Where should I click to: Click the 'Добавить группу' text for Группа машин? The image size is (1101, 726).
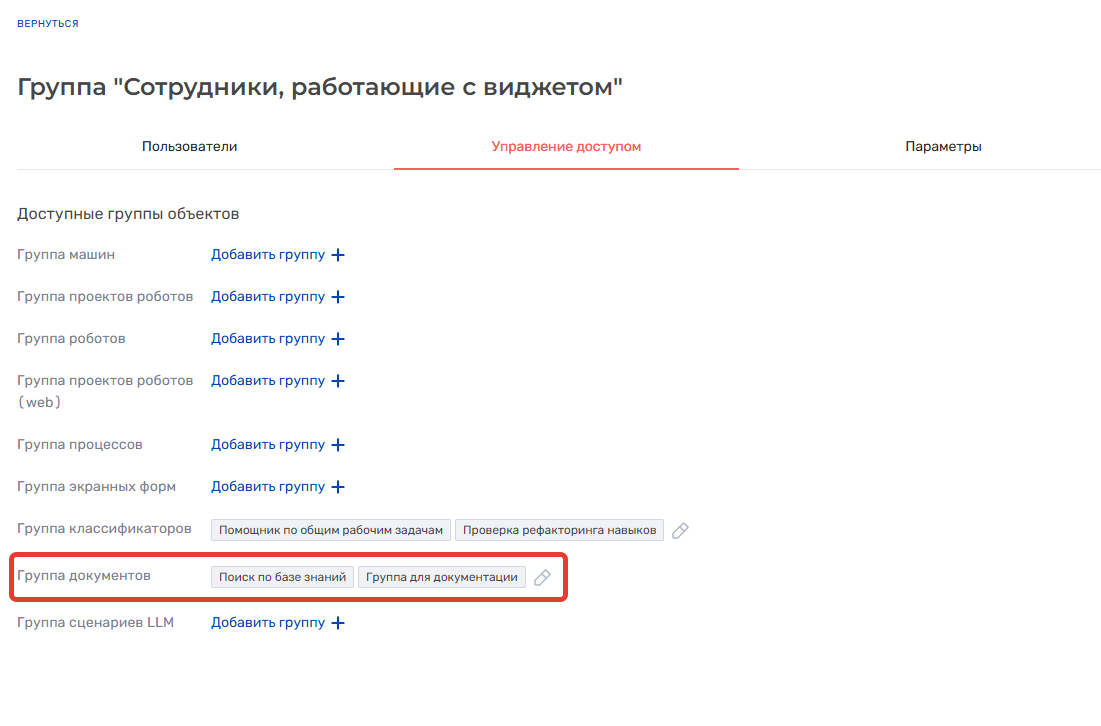(267, 255)
